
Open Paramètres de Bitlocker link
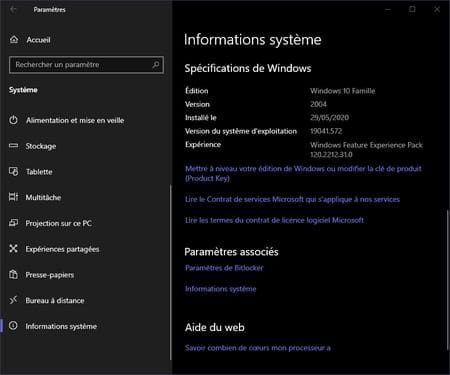click(224, 268)
